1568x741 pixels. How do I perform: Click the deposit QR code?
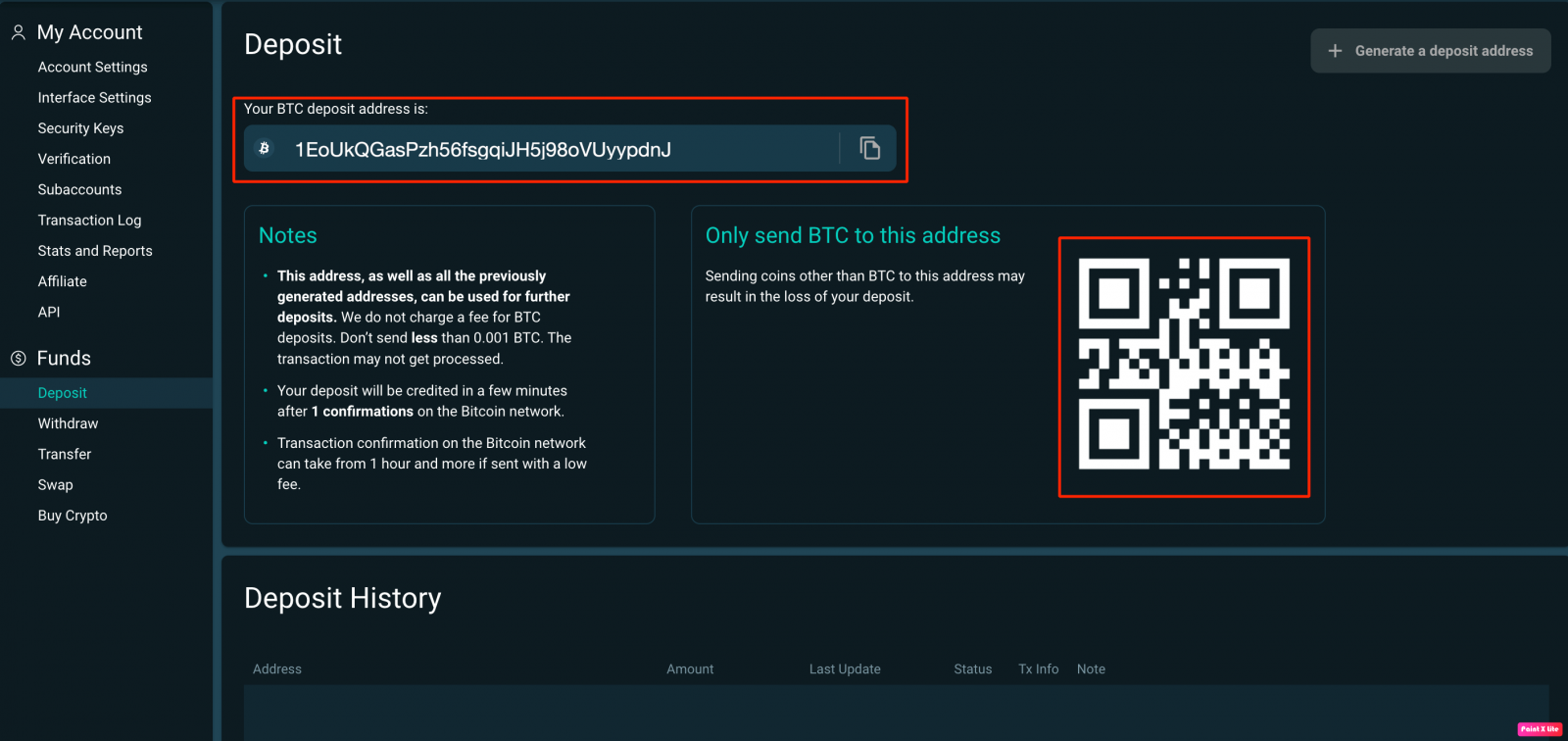1184,364
